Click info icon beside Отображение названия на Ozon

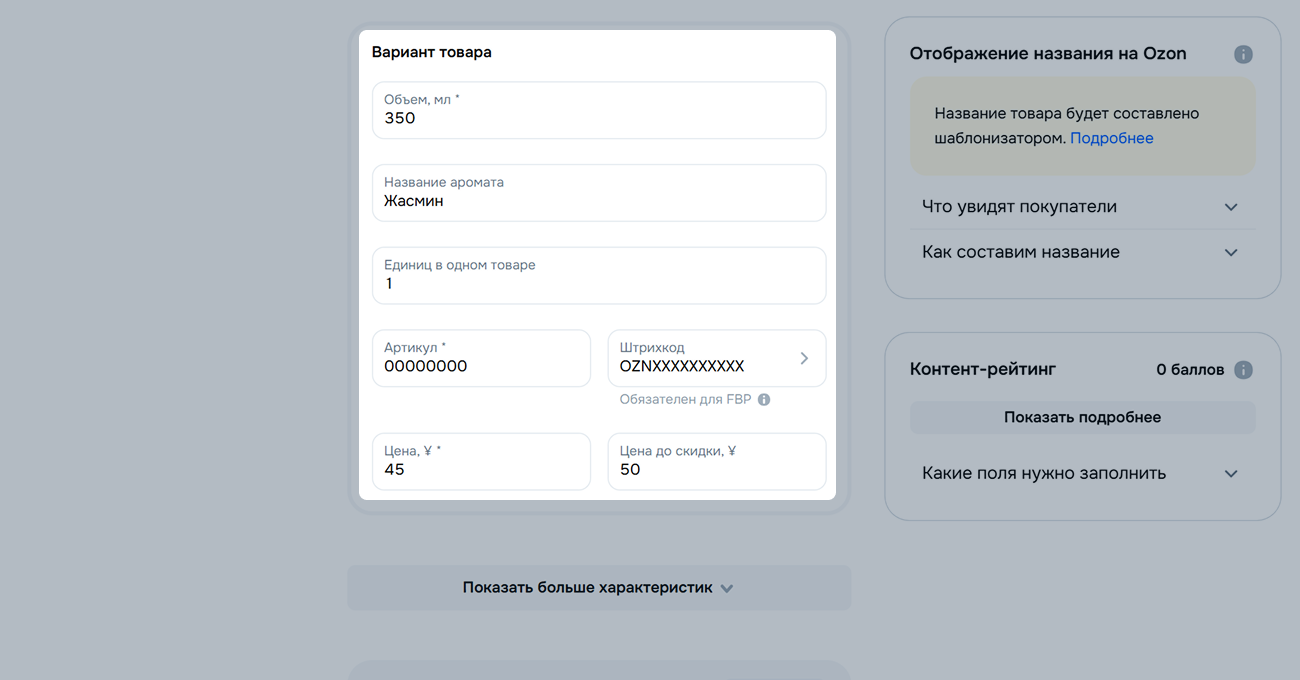(1243, 54)
